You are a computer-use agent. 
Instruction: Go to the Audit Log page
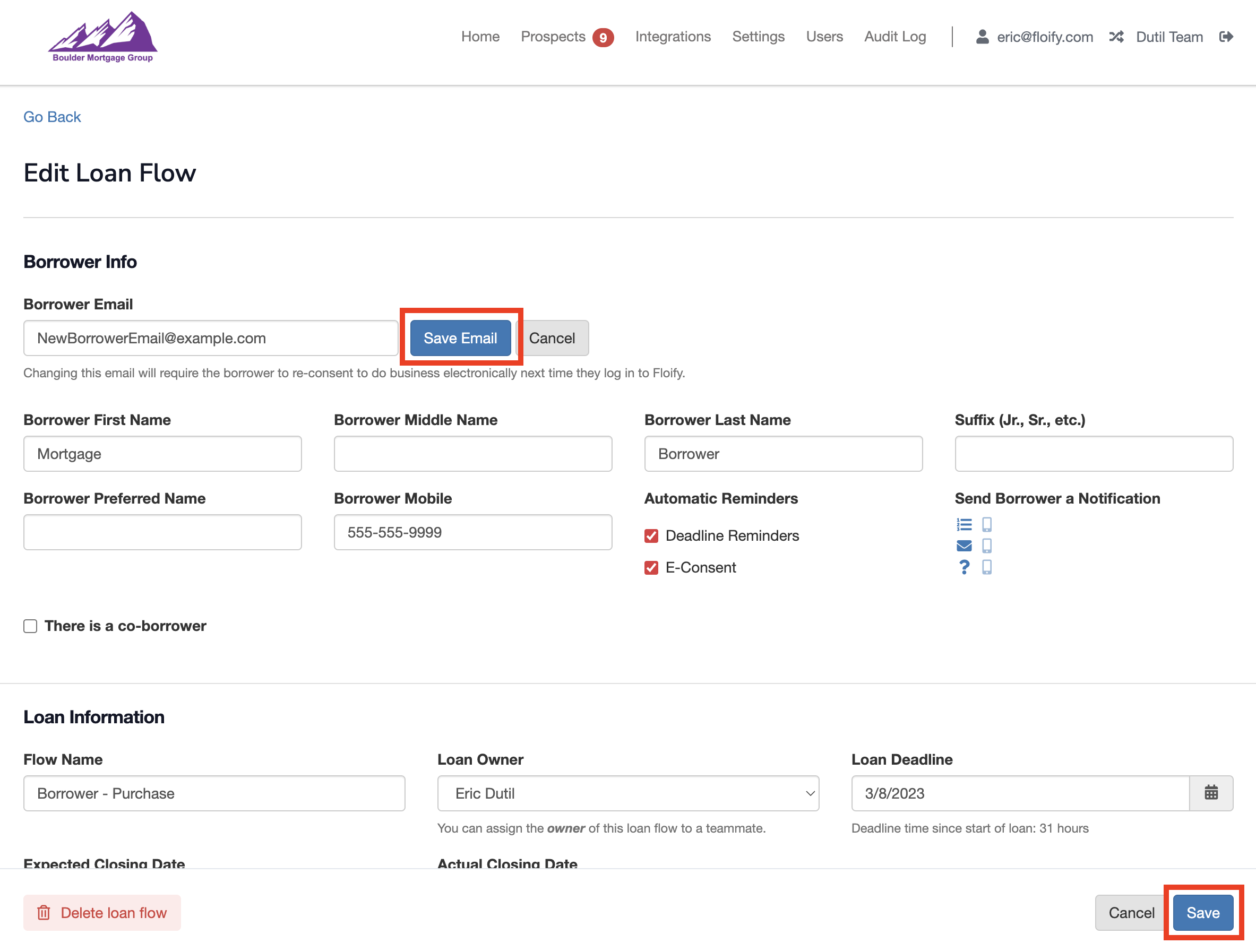895,37
